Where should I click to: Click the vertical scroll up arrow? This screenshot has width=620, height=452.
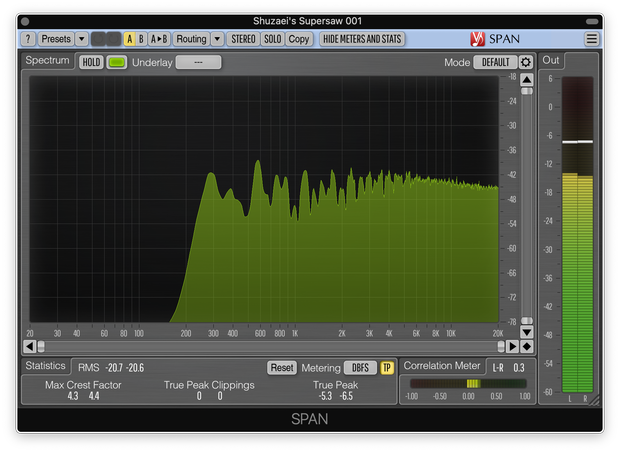click(526, 79)
